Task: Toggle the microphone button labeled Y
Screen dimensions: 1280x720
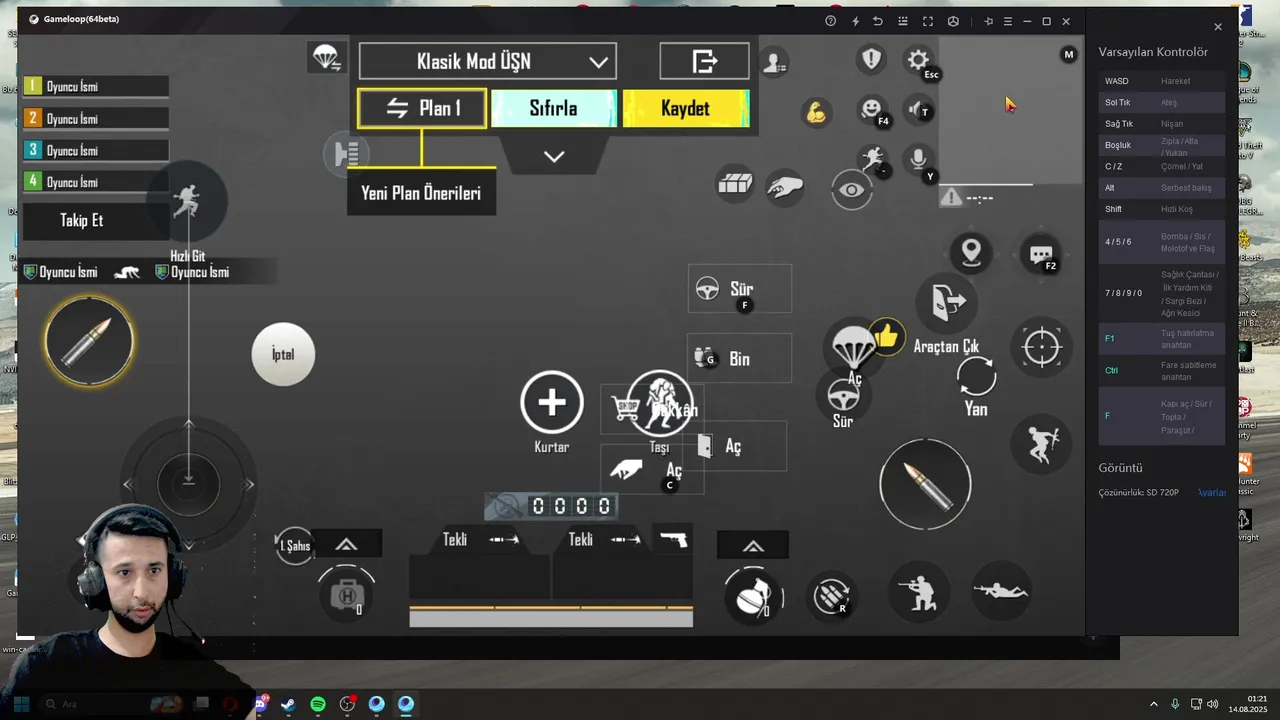Action: [x=918, y=160]
